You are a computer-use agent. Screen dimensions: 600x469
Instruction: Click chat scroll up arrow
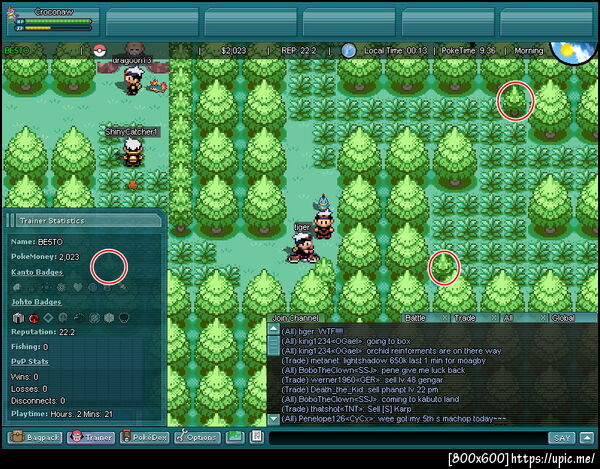click(274, 329)
